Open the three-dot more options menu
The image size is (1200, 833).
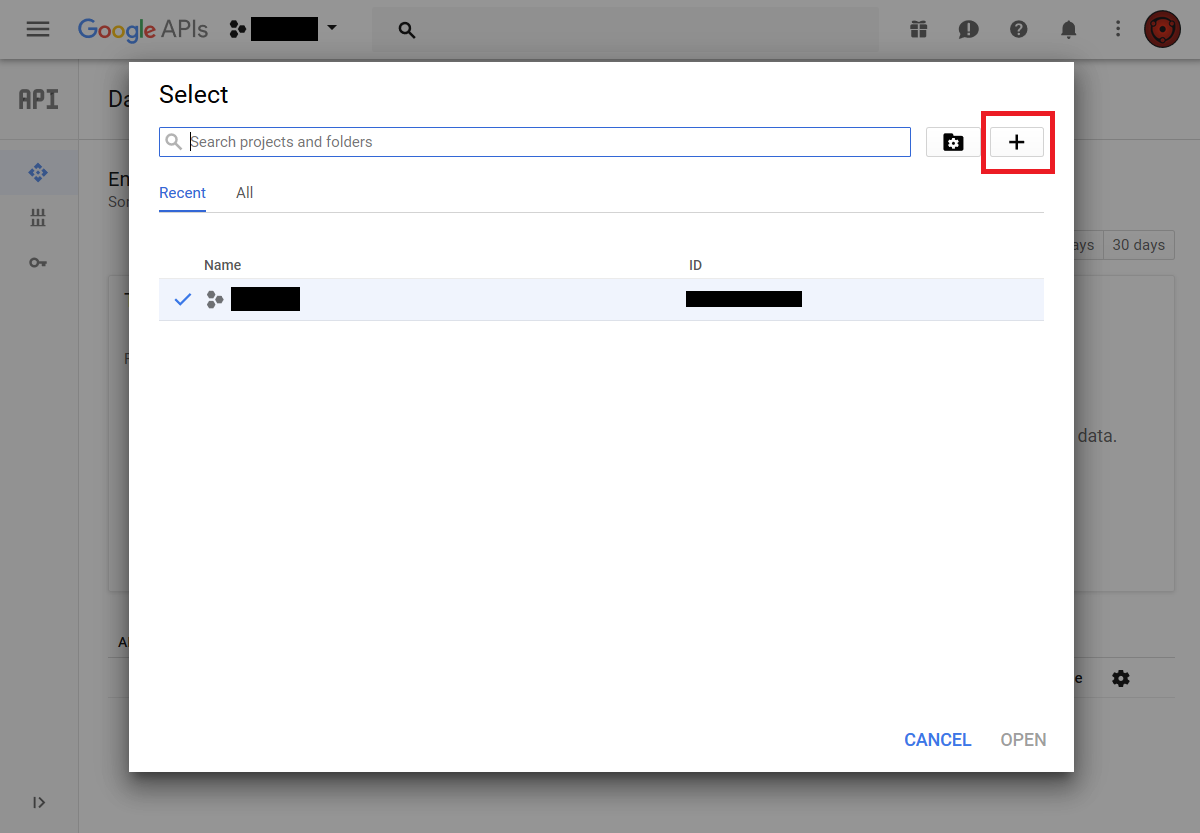tap(1118, 29)
